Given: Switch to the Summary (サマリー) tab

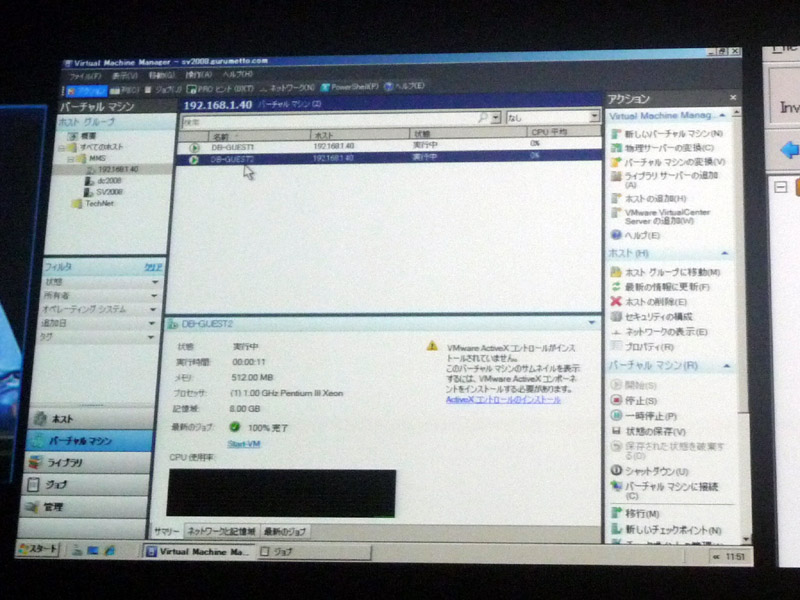Looking at the screenshot, I should (167, 532).
